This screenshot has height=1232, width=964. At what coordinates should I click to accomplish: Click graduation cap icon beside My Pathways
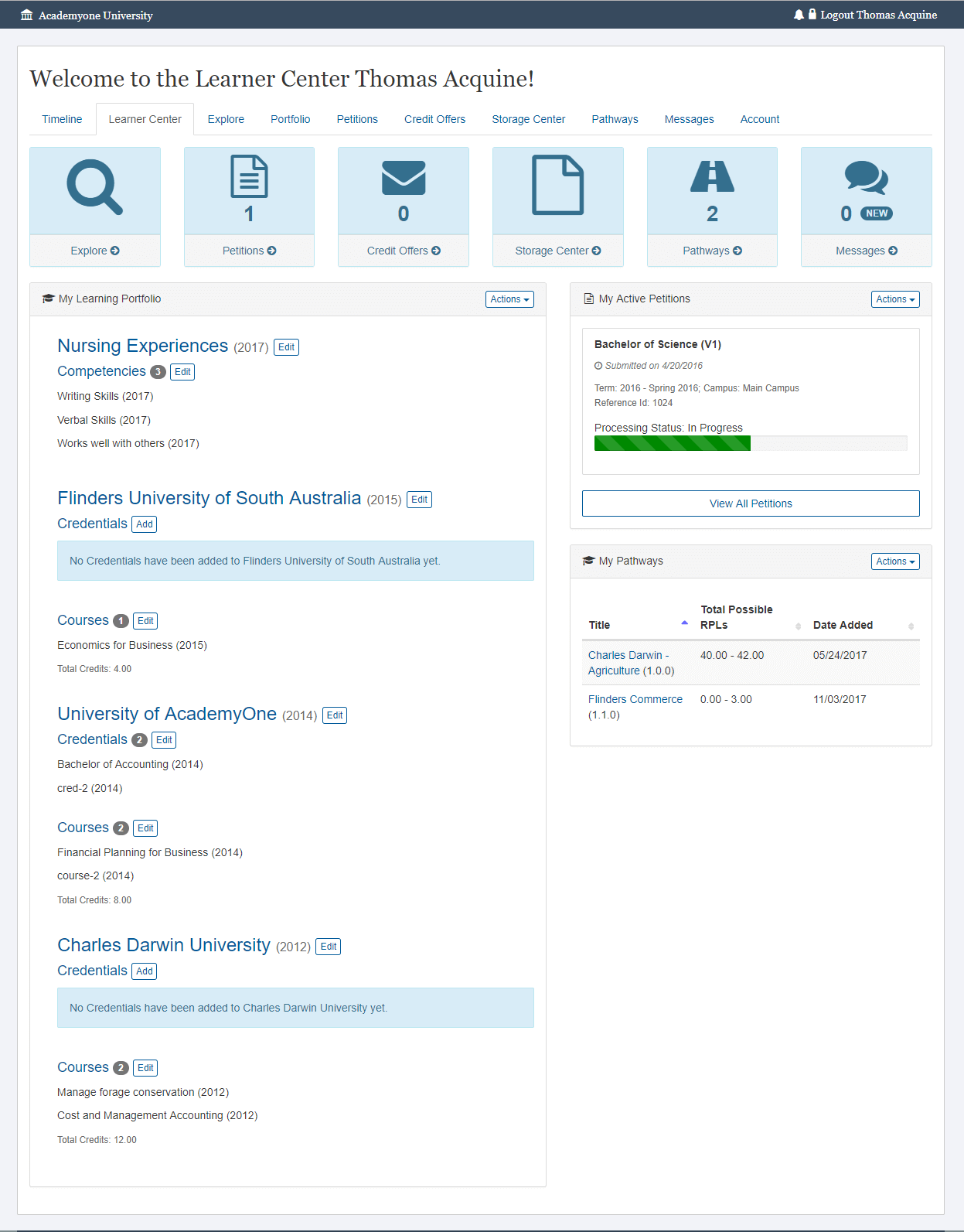[x=588, y=561]
